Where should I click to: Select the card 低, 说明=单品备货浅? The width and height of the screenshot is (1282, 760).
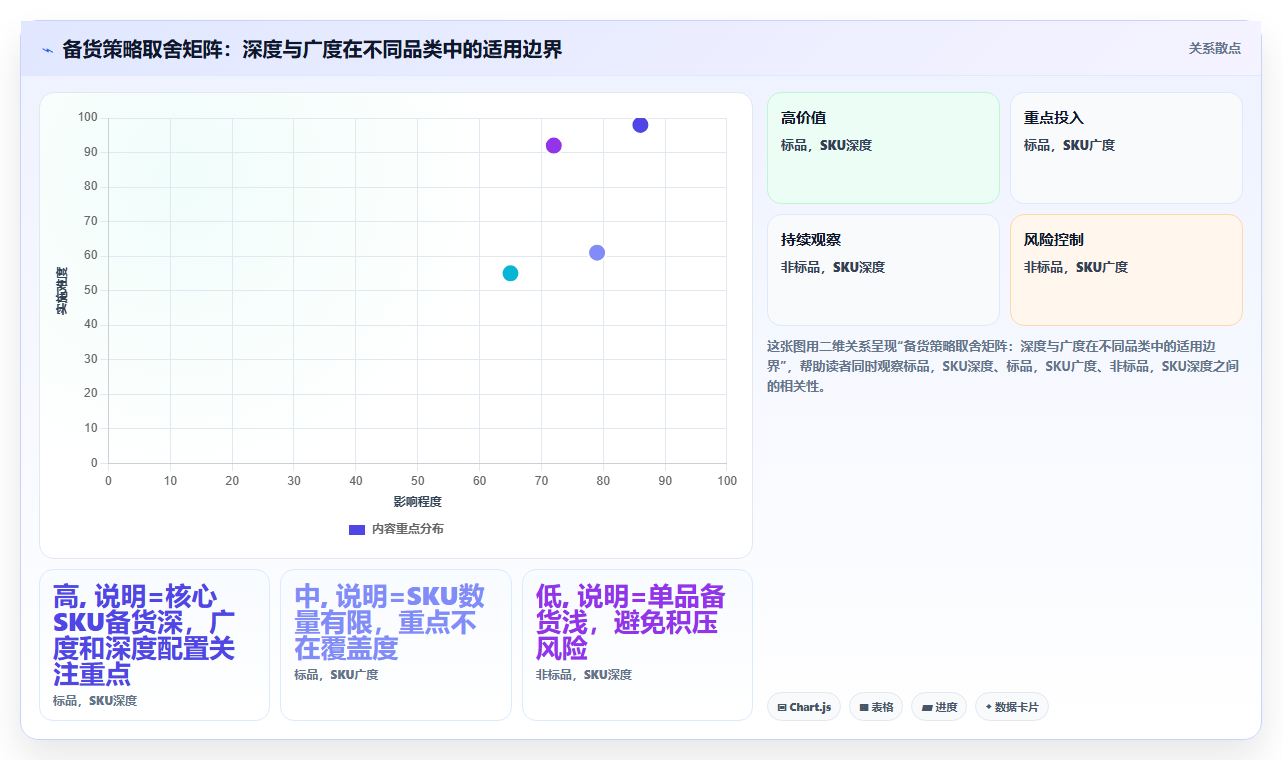(x=637, y=645)
